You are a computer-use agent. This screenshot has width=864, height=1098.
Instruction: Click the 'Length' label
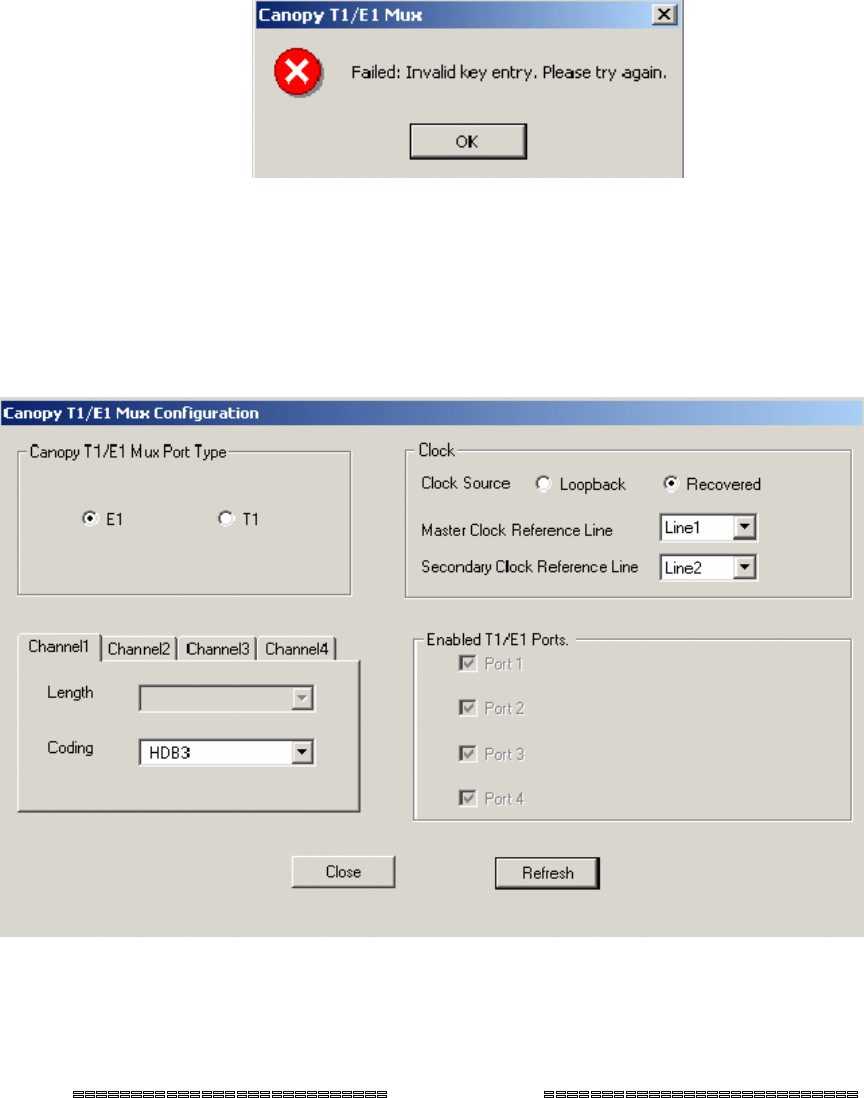[70, 693]
